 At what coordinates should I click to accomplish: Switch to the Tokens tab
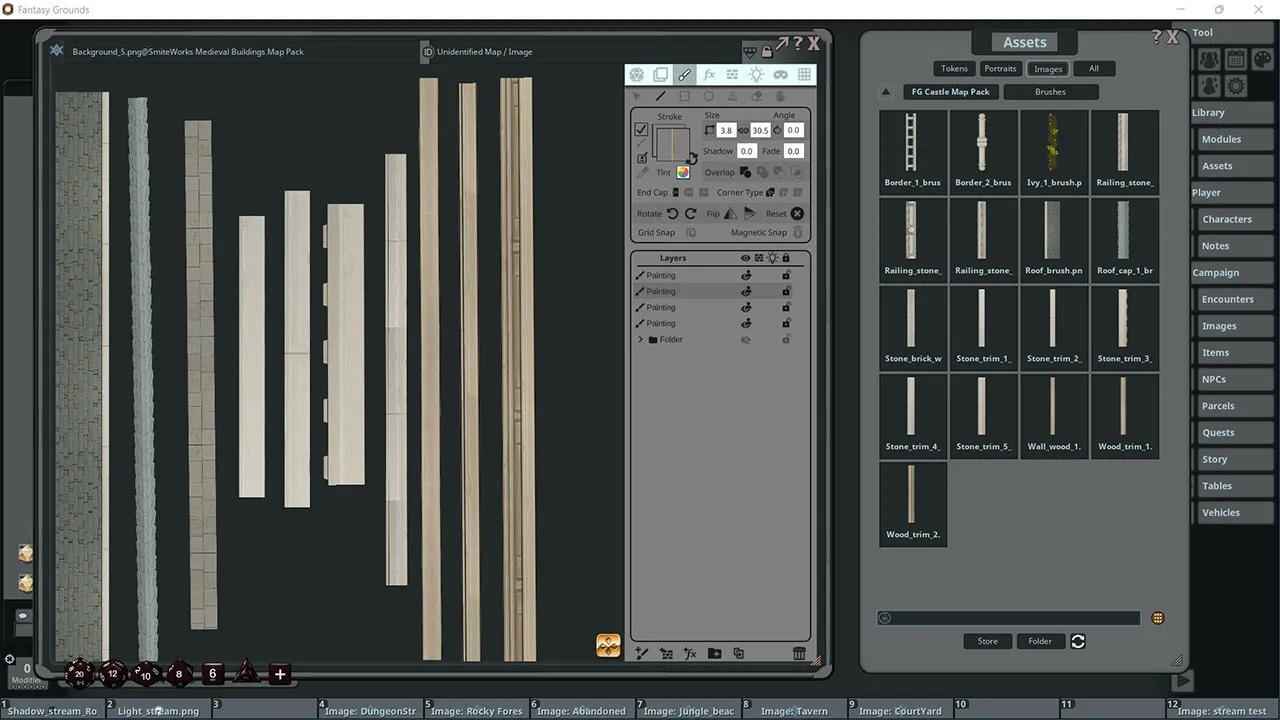(x=954, y=69)
